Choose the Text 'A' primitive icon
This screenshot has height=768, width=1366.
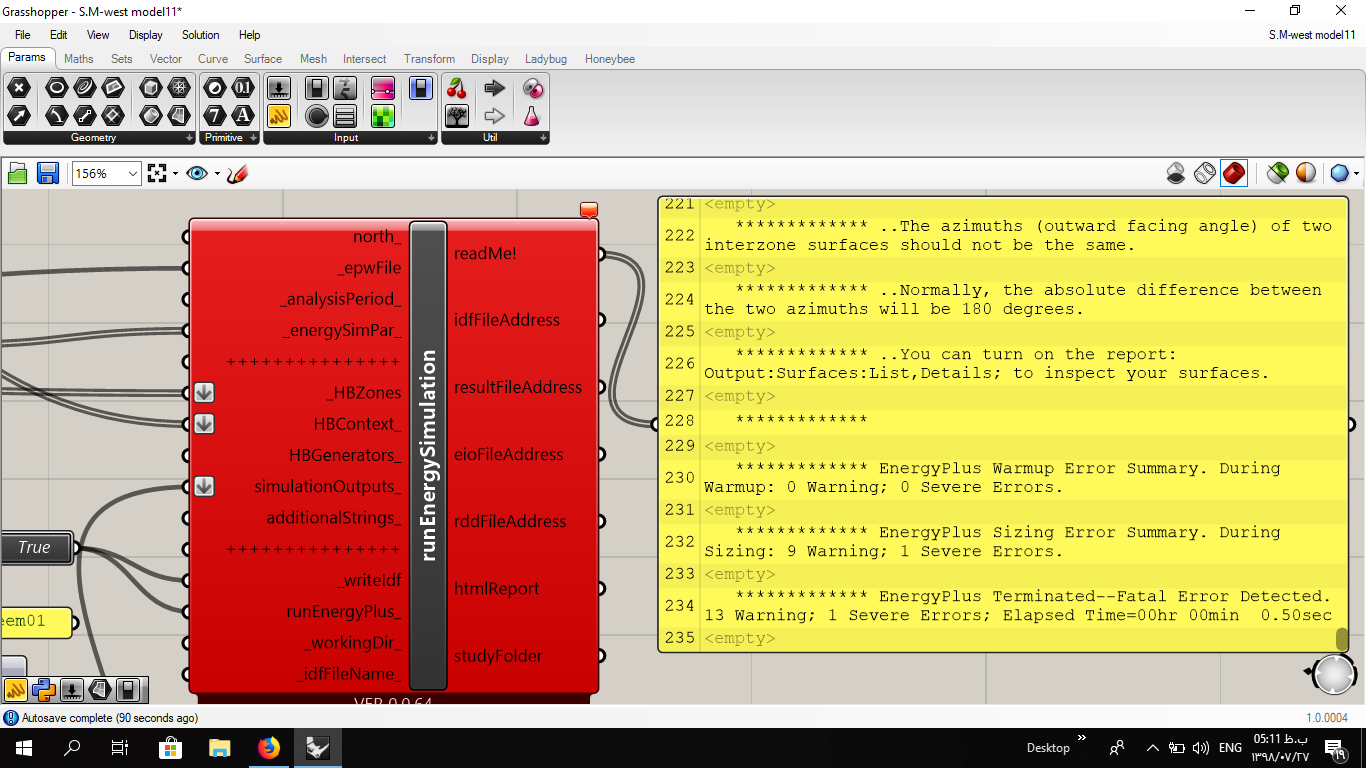(x=243, y=116)
